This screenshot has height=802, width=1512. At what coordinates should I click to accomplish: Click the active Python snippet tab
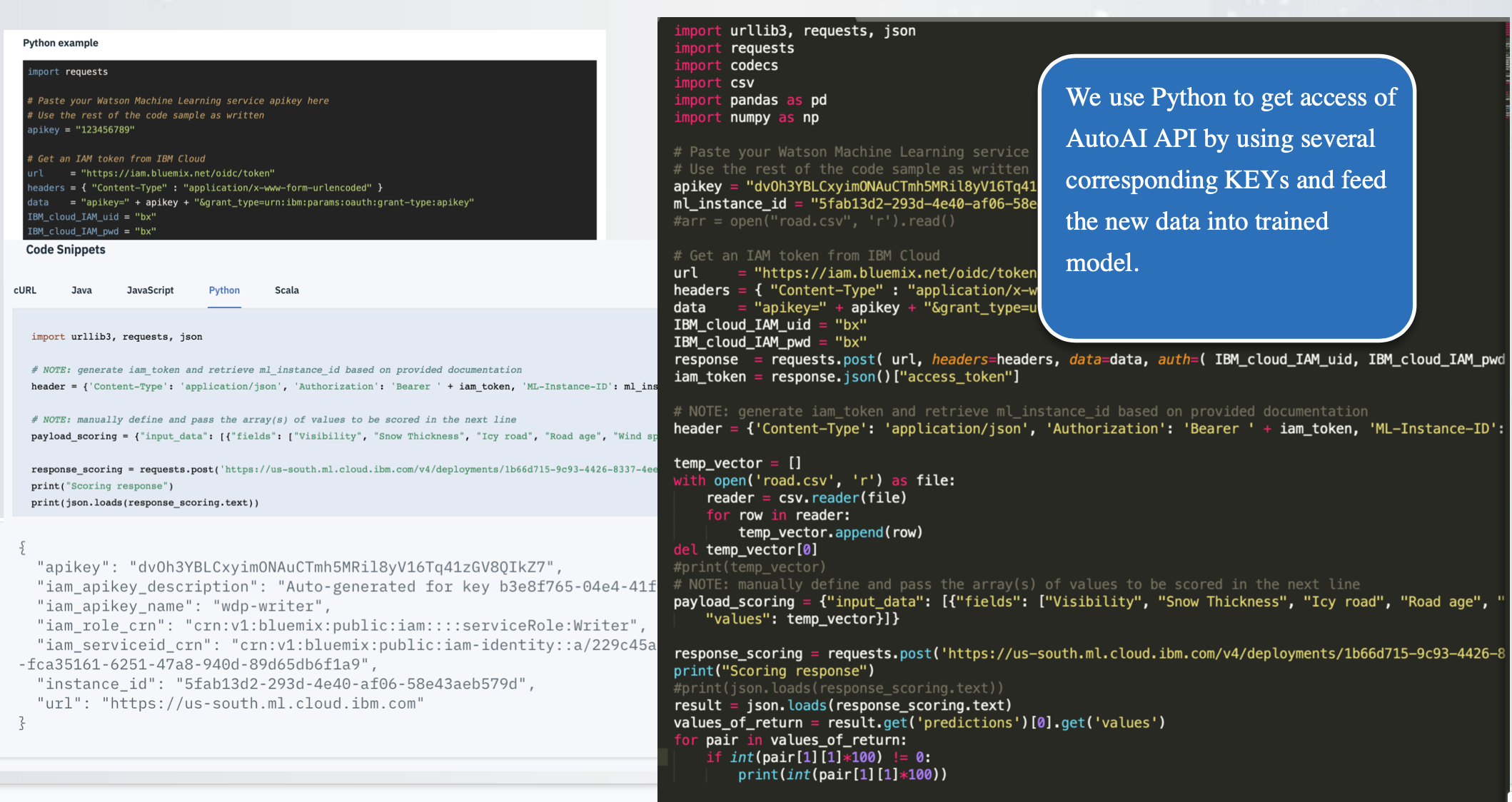[x=224, y=290]
